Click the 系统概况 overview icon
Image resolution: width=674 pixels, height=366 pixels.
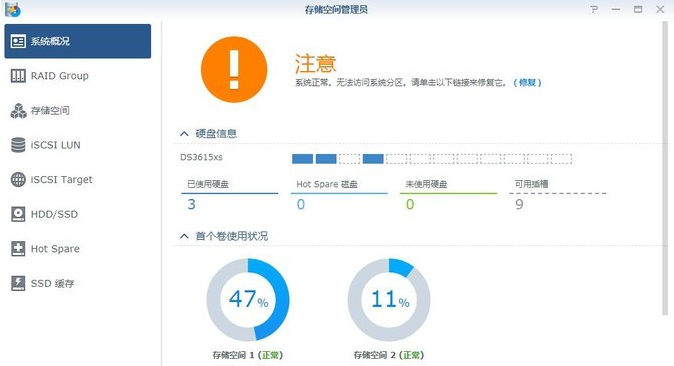click(x=18, y=41)
